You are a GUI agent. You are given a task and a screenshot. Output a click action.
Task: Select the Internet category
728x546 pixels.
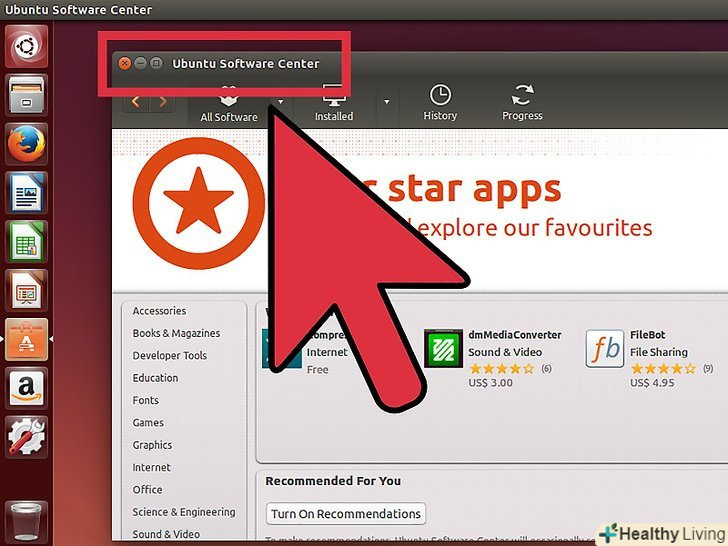(x=151, y=467)
